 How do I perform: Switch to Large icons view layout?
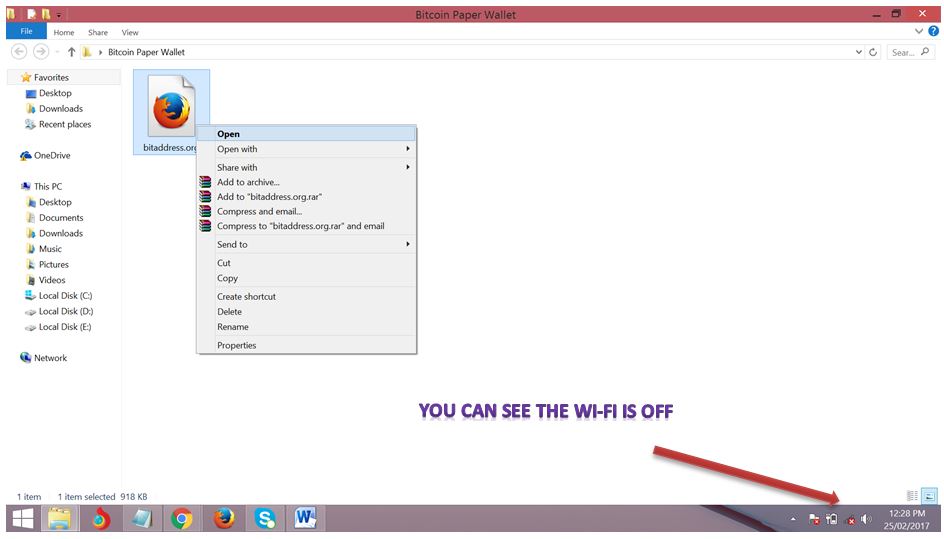coord(930,496)
